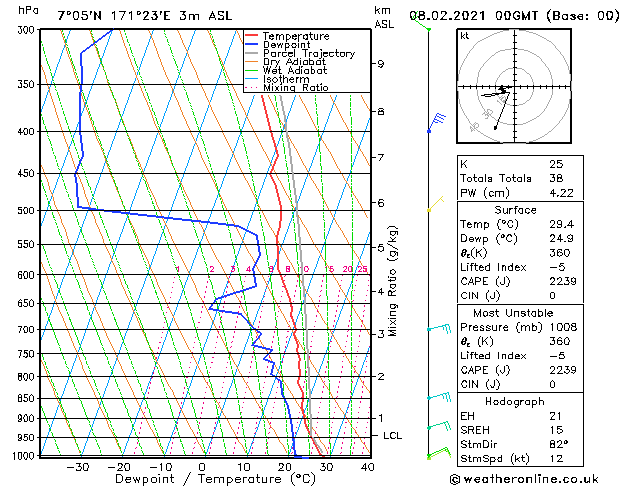
Task: Click the cyan wind barb at 700 hPa
Action: coord(439,328)
